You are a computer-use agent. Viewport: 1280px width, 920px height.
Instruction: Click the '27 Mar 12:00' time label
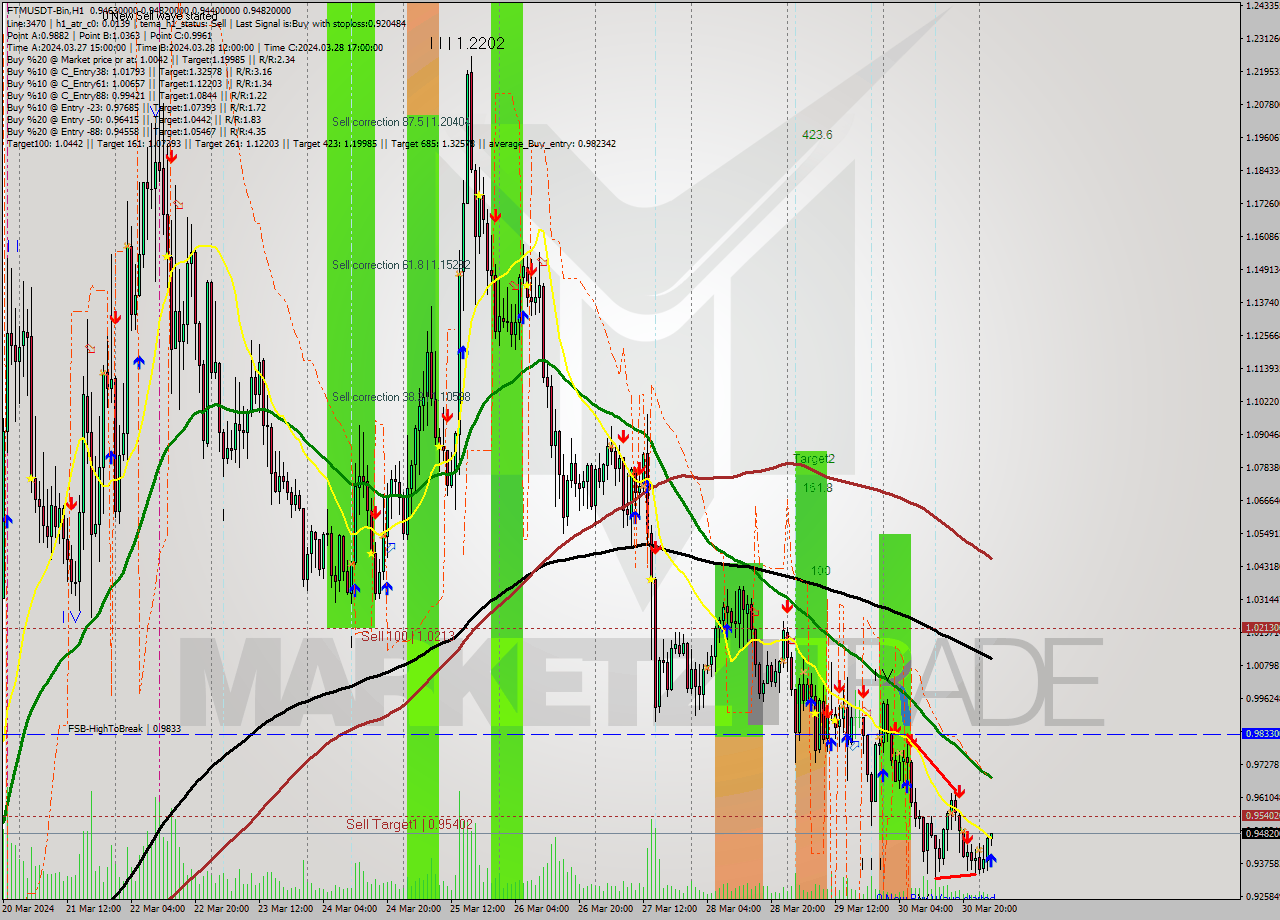point(672,909)
